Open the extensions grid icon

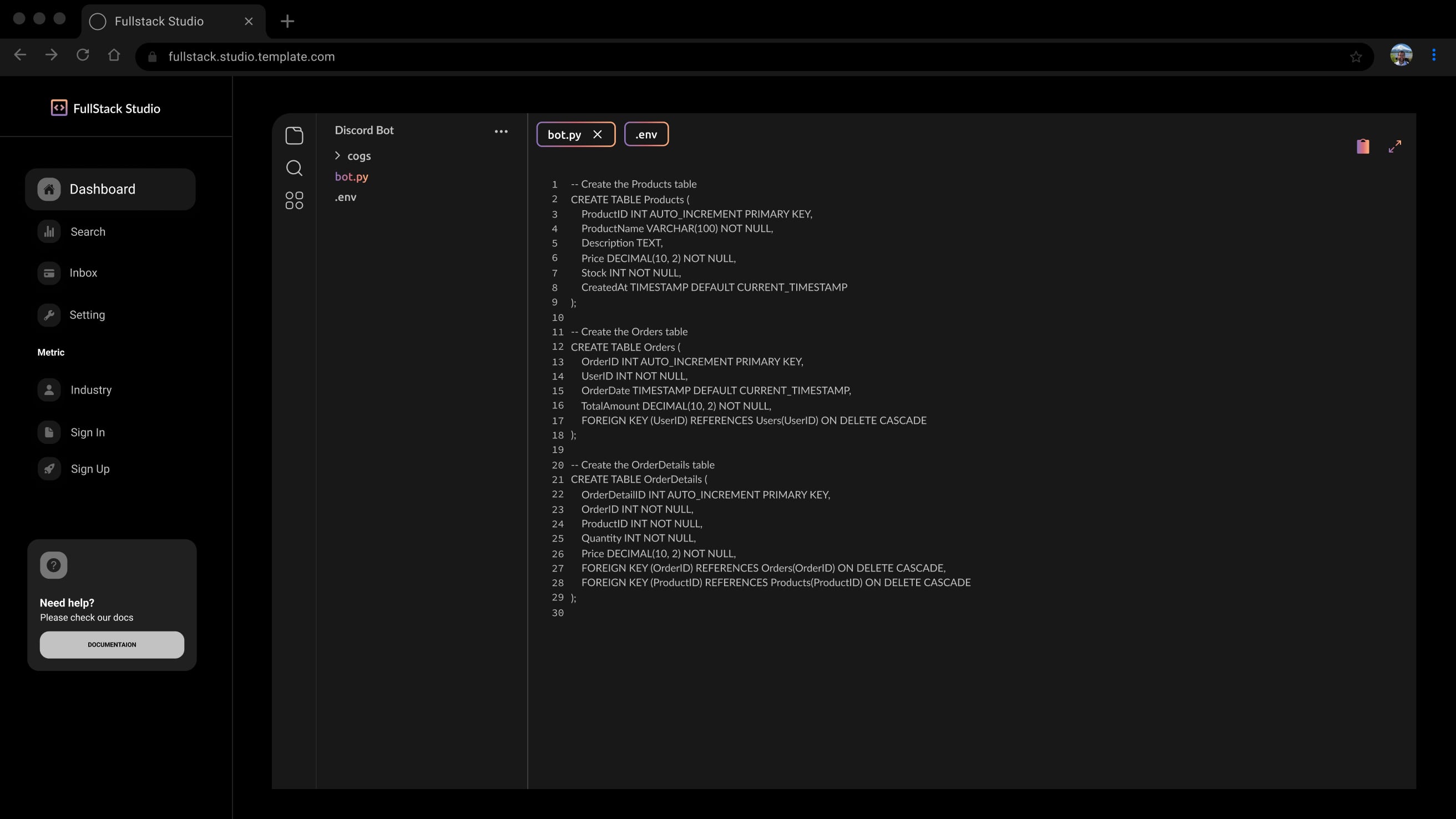pyautogui.click(x=294, y=200)
